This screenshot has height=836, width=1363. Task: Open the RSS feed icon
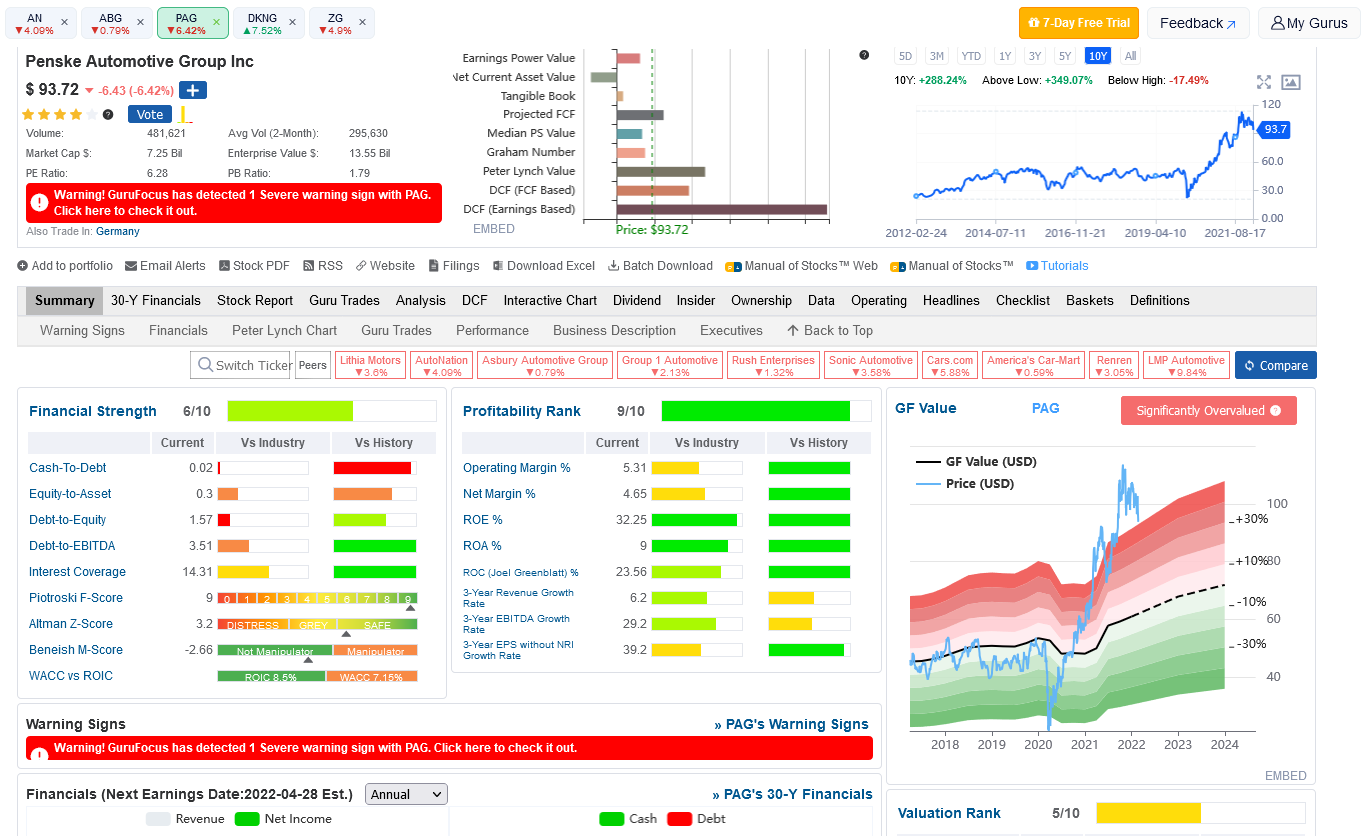(x=308, y=266)
